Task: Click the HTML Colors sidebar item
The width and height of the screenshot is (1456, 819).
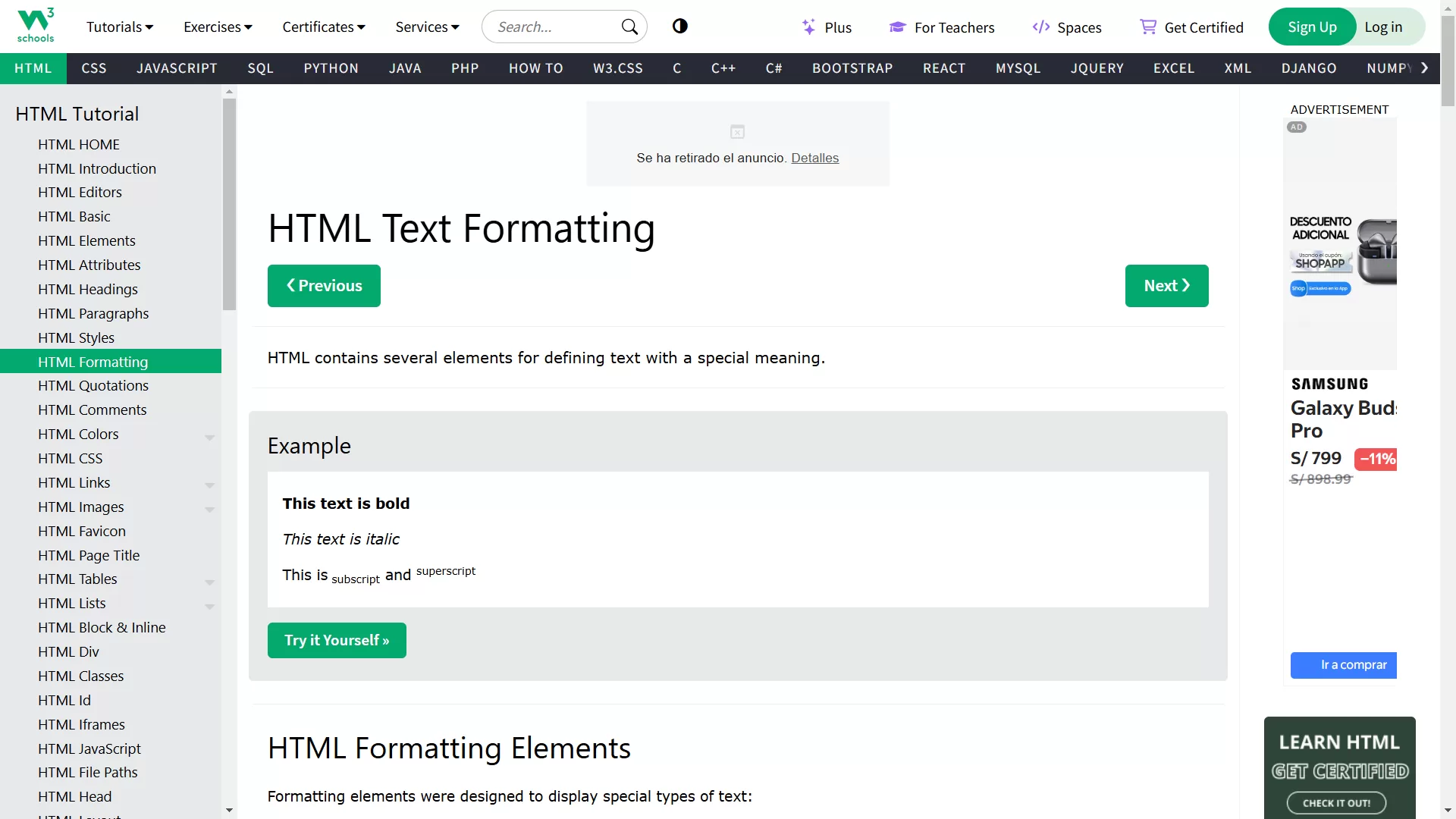Action: [78, 433]
